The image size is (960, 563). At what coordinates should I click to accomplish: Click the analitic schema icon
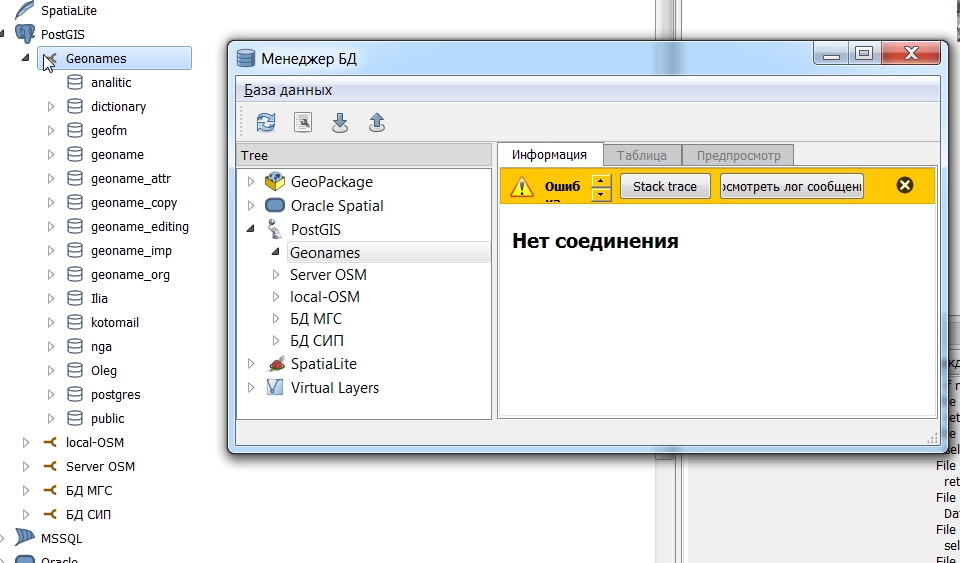pyautogui.click(x=75, y=82)
